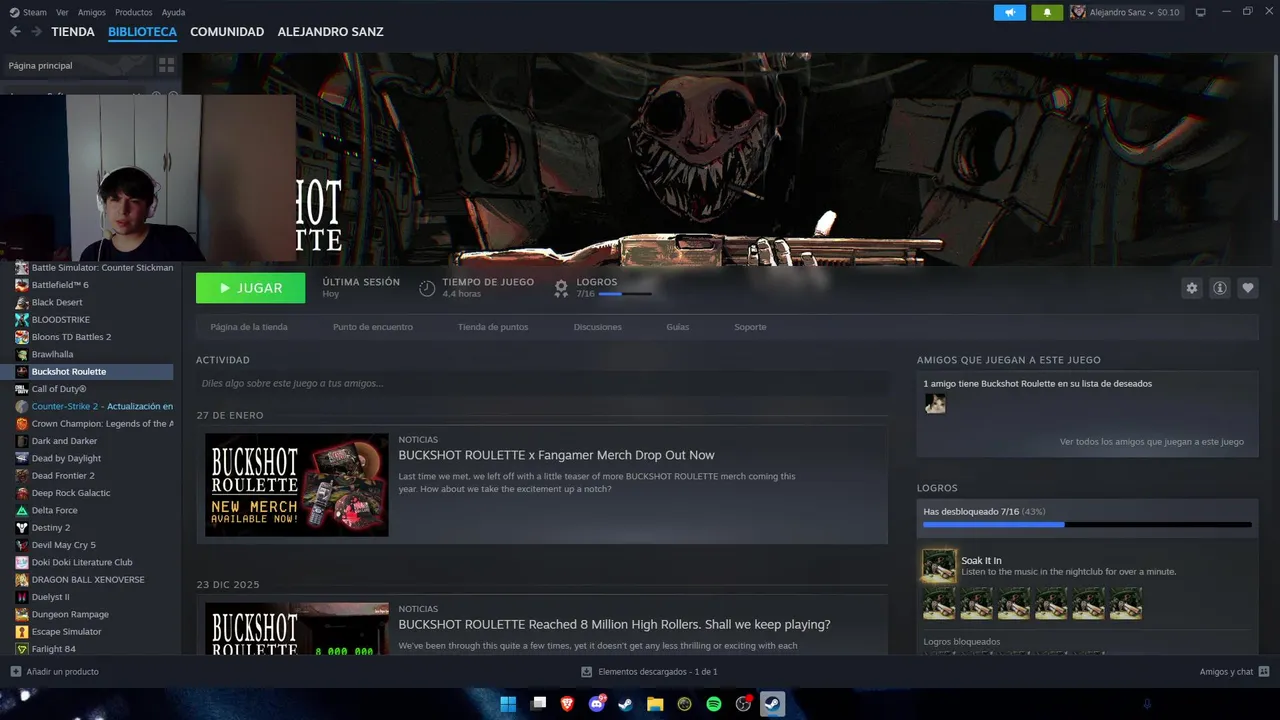
Task: Switch the library sidebar to grid view
Action: click(x=166, y=65)
